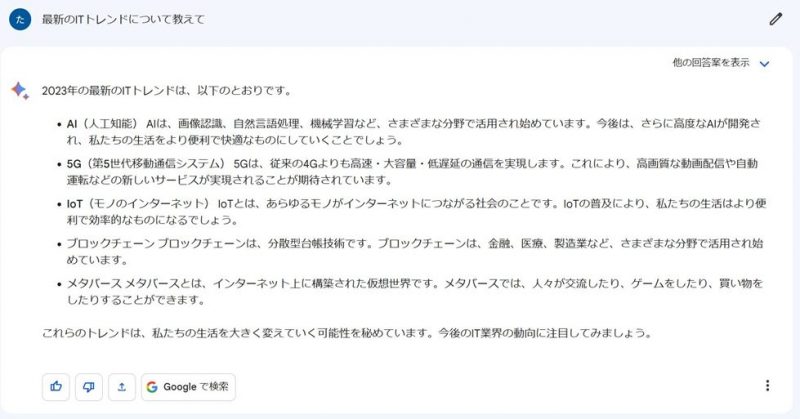The height and width of the screenshot is (419, 800).
Task: Click the intro sentence starting with '2023年の最新'
Action: click(167, 91)
